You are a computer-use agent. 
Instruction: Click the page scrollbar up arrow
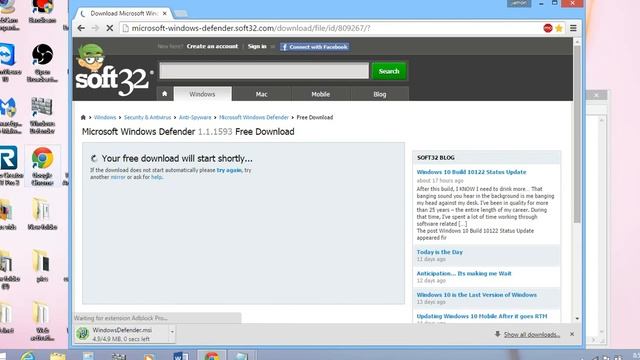(577, 42)
